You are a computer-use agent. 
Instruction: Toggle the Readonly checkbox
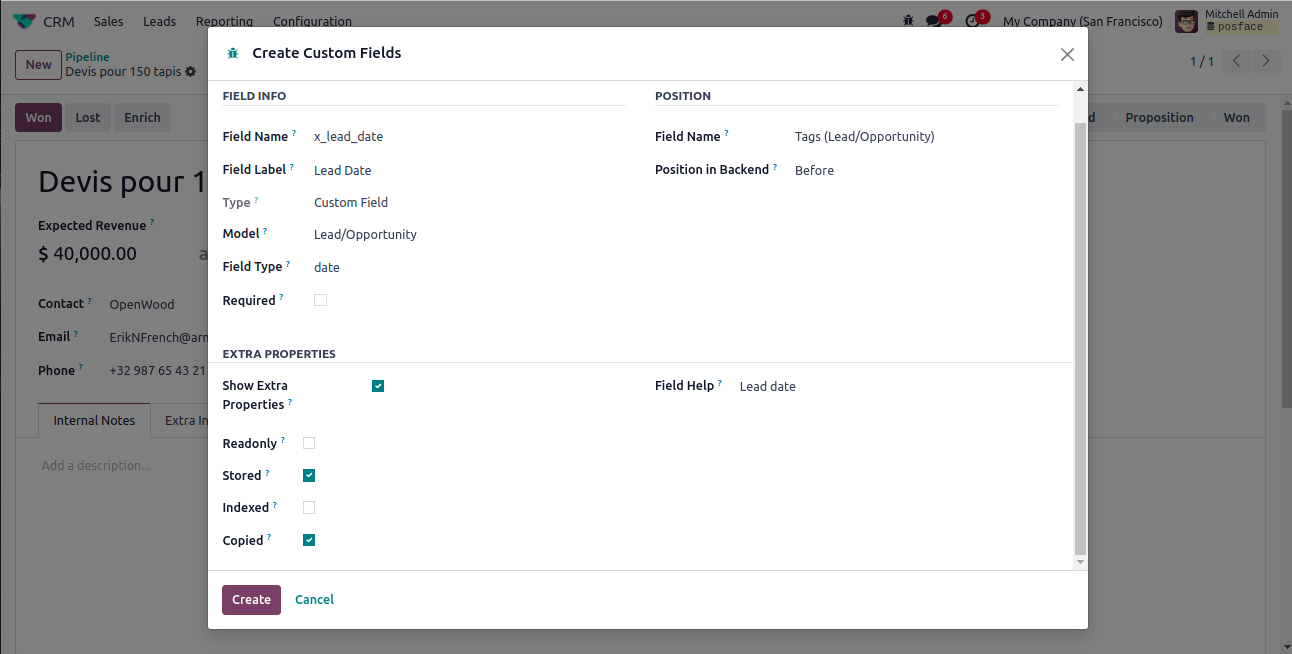click(x=309, y=443)
